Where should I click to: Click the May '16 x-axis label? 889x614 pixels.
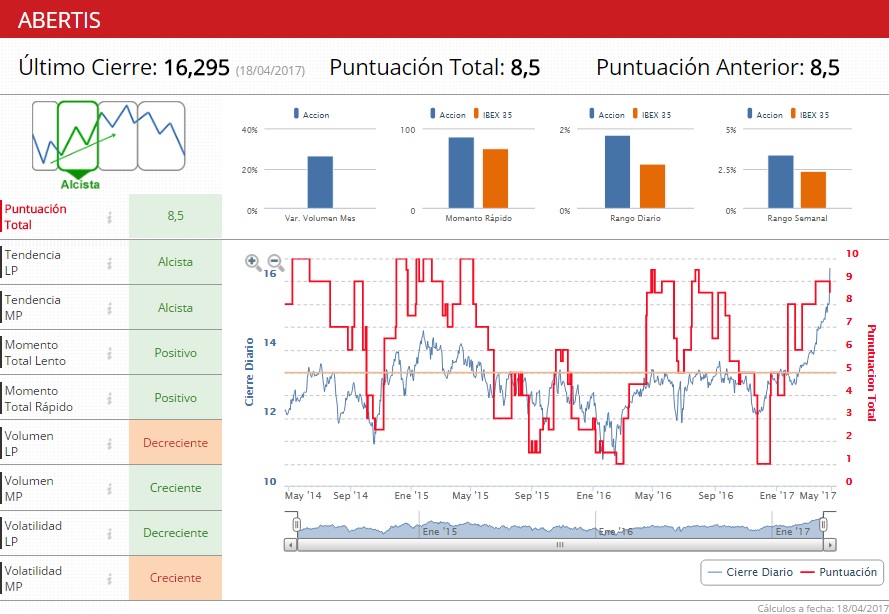coord(653,496)
